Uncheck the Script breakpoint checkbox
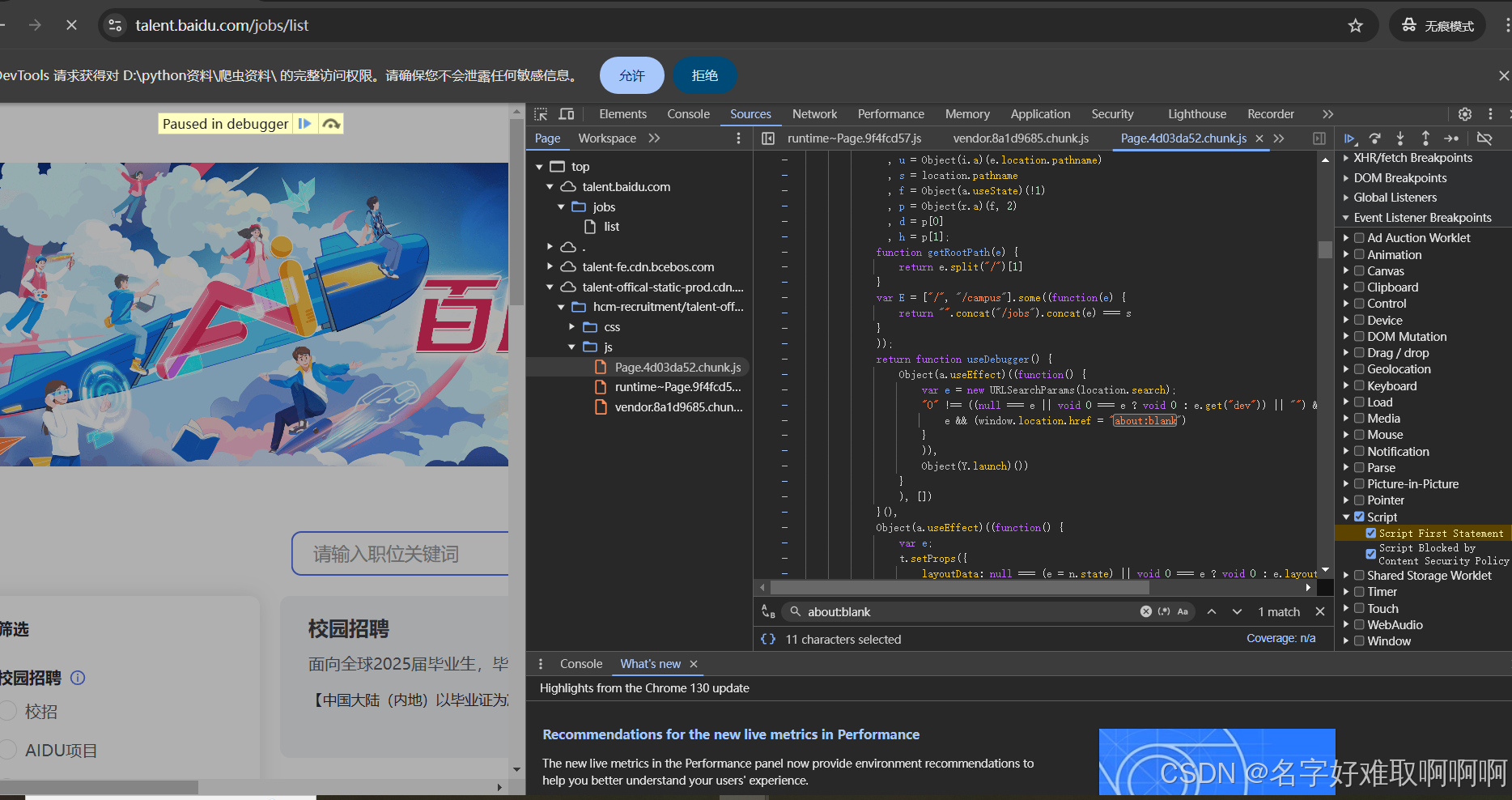The image size is (1512, 800). (1359, 517)
